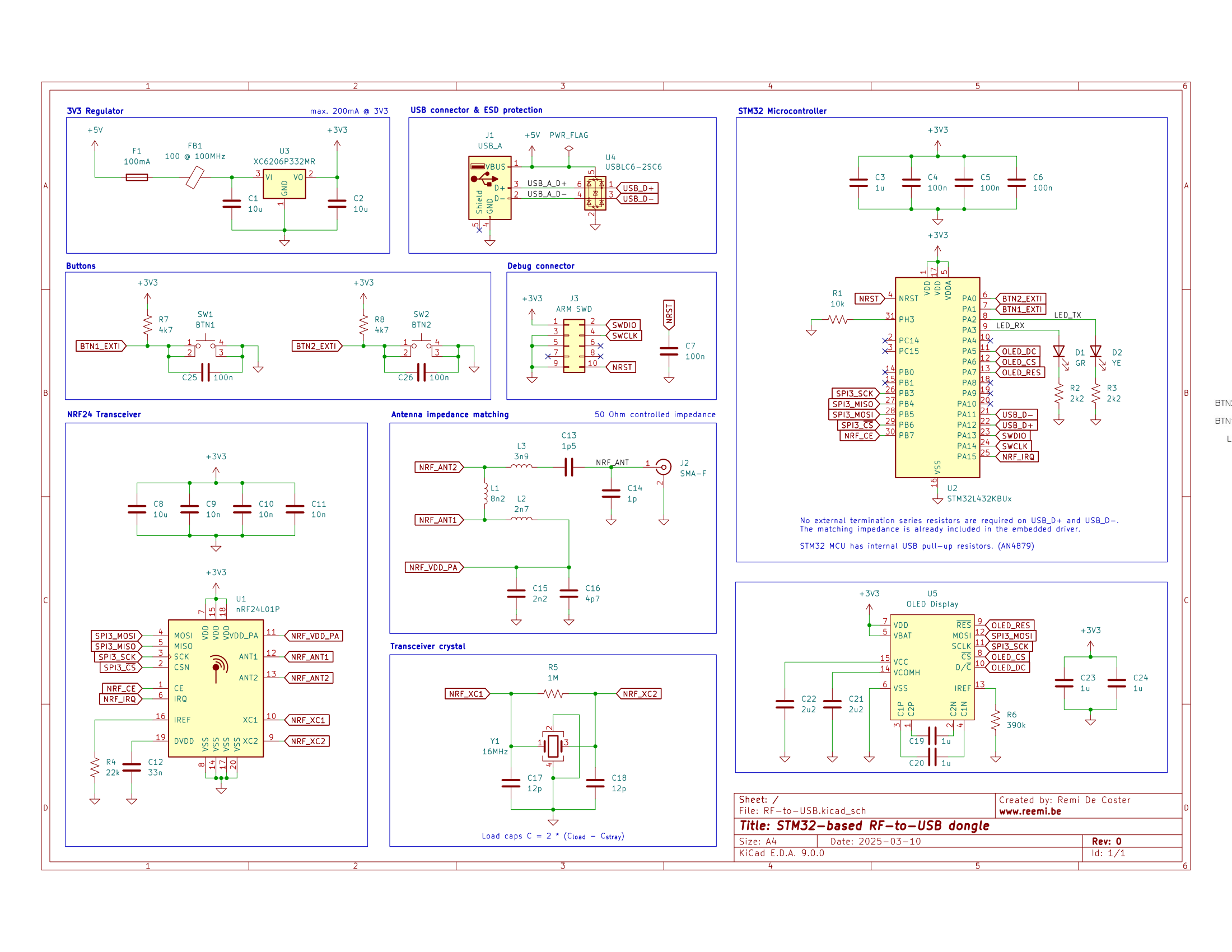Select the U2 STM32L432KBUx chip body
The height and width of the screenshot is (952, 1232).
pyautogui.click(x=937, y=377)
